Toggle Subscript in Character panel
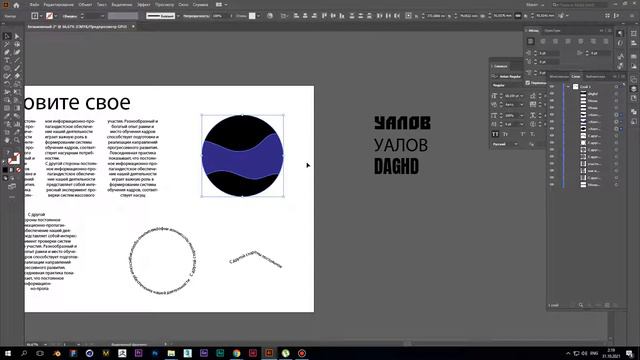Image resolution: width=640 pixels, height=360 pixels. click(532, 134)
